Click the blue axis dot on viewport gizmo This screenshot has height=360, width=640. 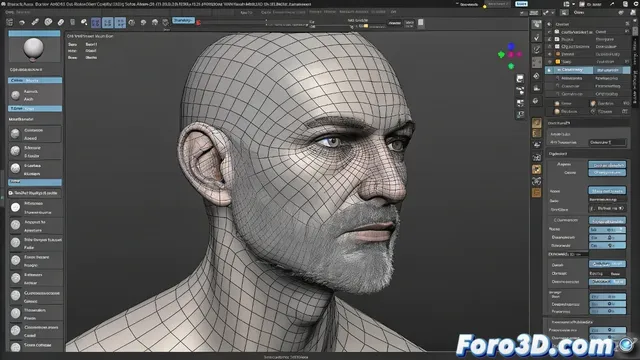511,47
